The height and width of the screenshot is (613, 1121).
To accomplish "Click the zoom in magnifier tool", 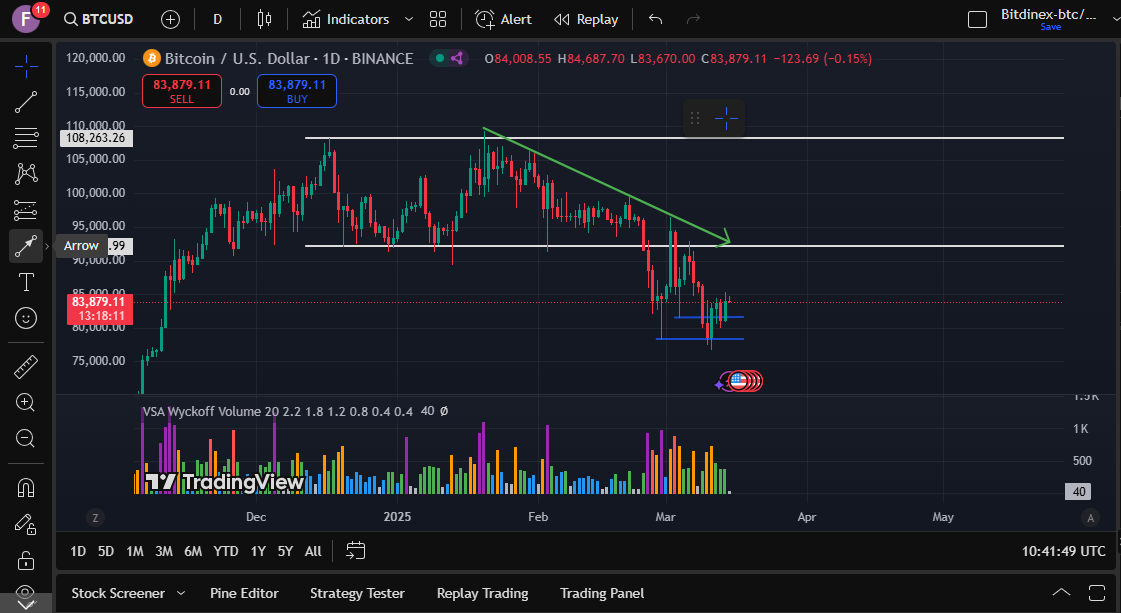I will point(26,403).
